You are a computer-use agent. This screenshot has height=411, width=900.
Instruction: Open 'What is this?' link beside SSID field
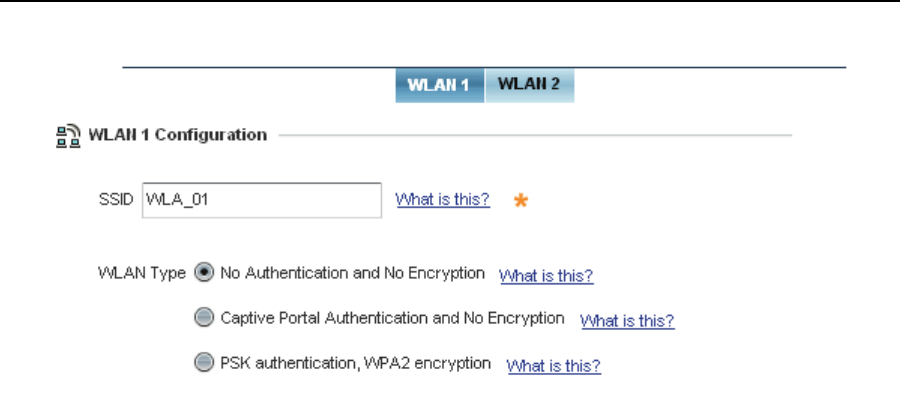pos(443,199)
